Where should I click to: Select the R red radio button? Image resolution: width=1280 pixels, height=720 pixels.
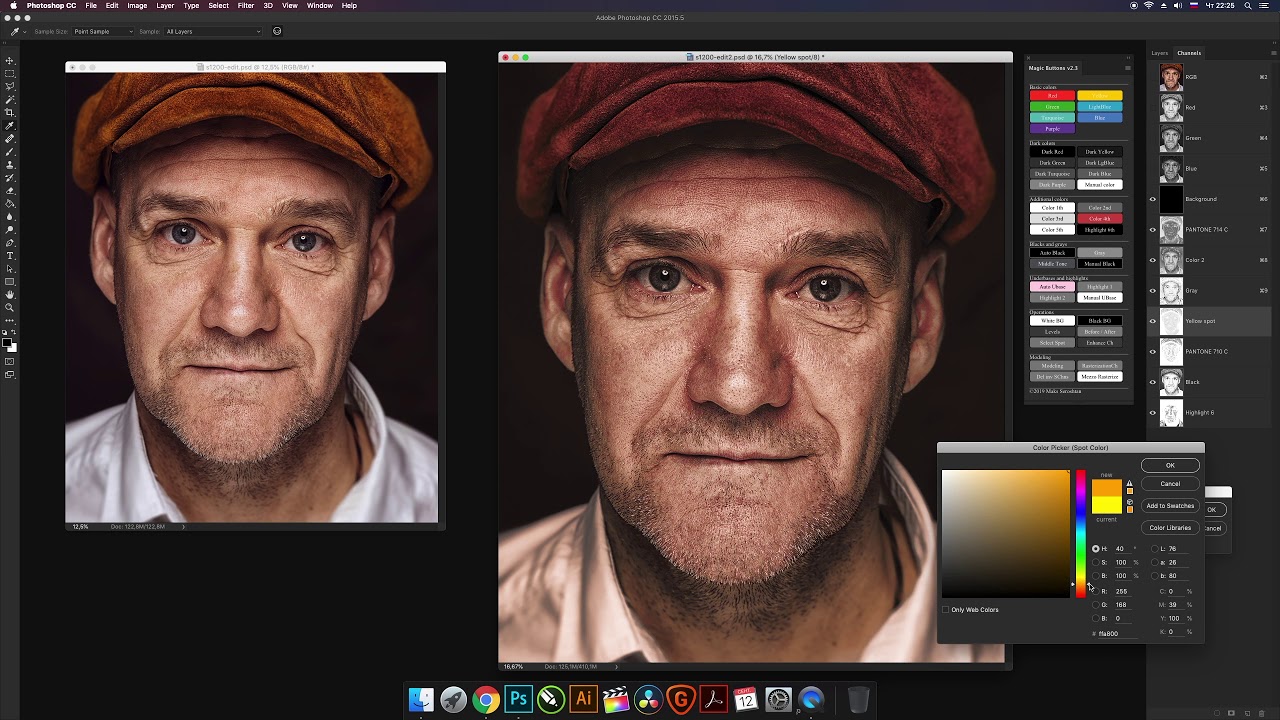tap(1096, 591)
